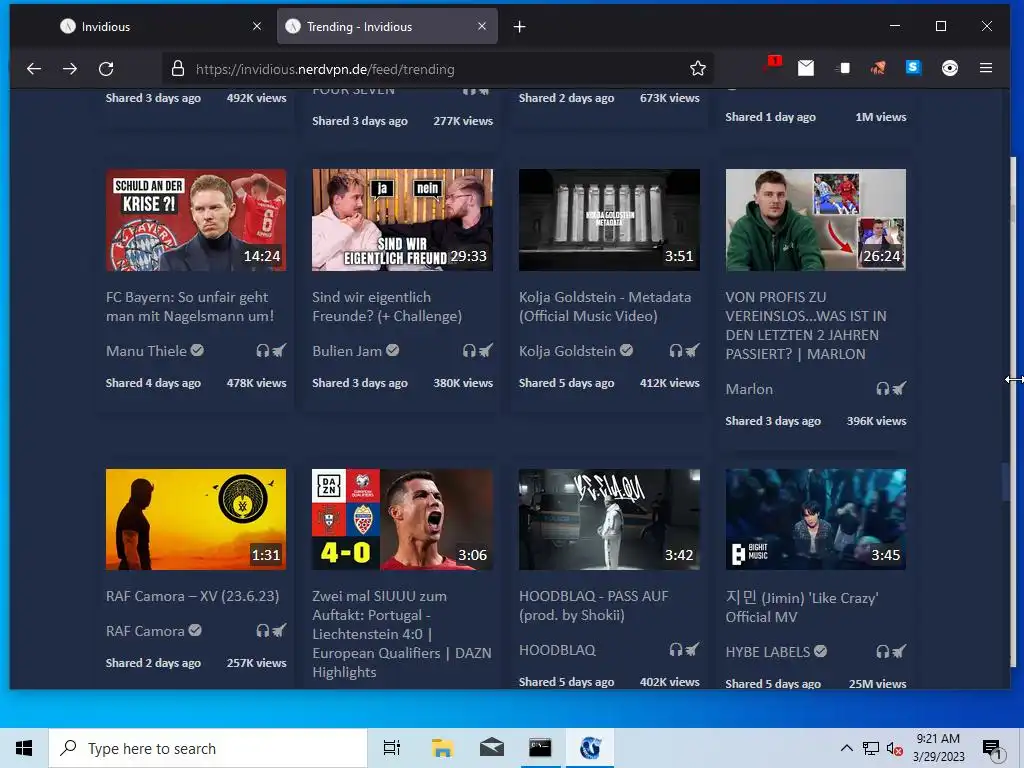1024x768 pixels.
Task: Click the '478K views' text
Action: (256, 383)
